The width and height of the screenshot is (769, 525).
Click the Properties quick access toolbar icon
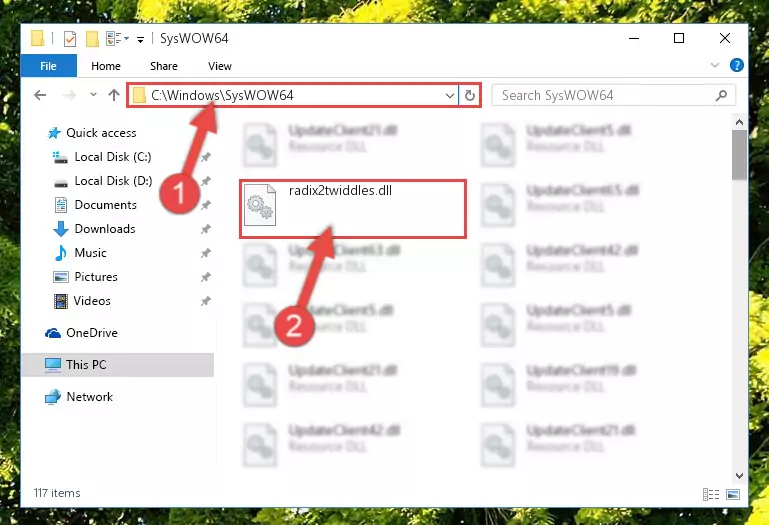[70, 38]
